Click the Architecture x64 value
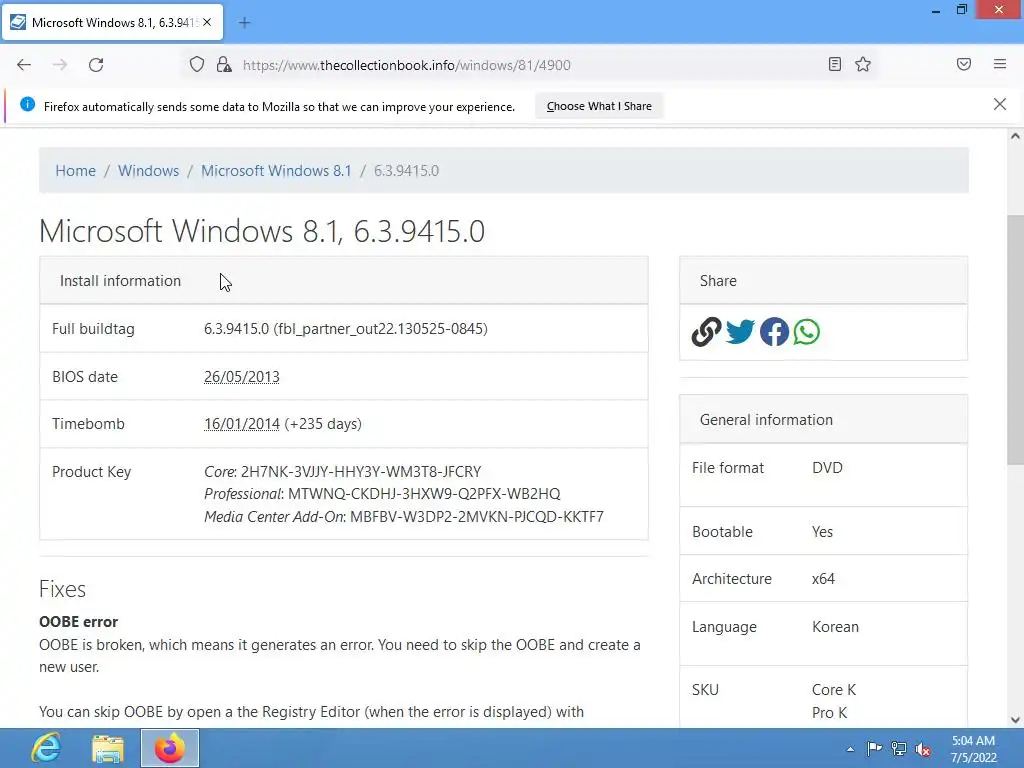 (823, 579)
